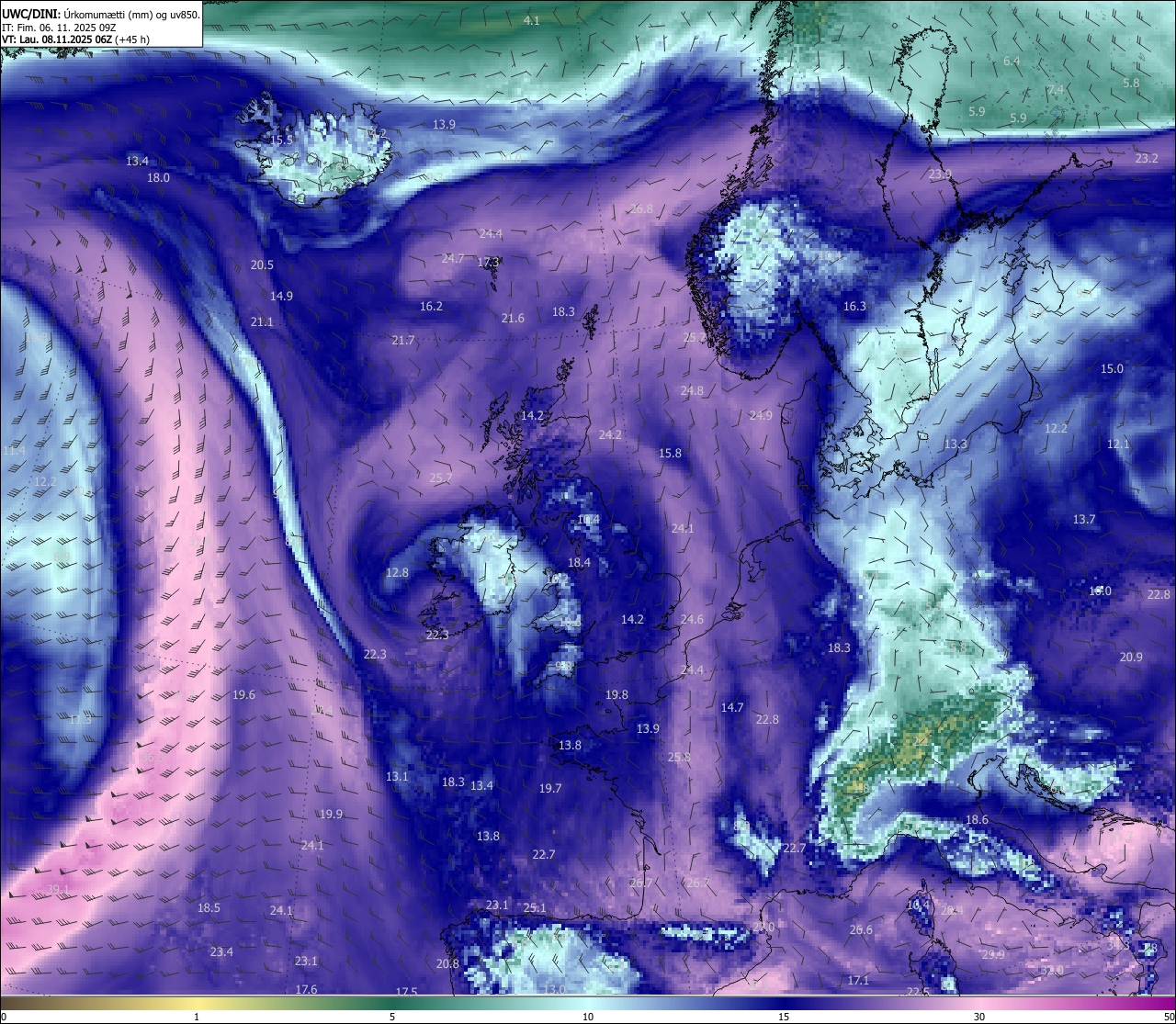Click the 6.4 value label
The width and height of the screenshot is (1176, 1024).
pos(1012,61)
